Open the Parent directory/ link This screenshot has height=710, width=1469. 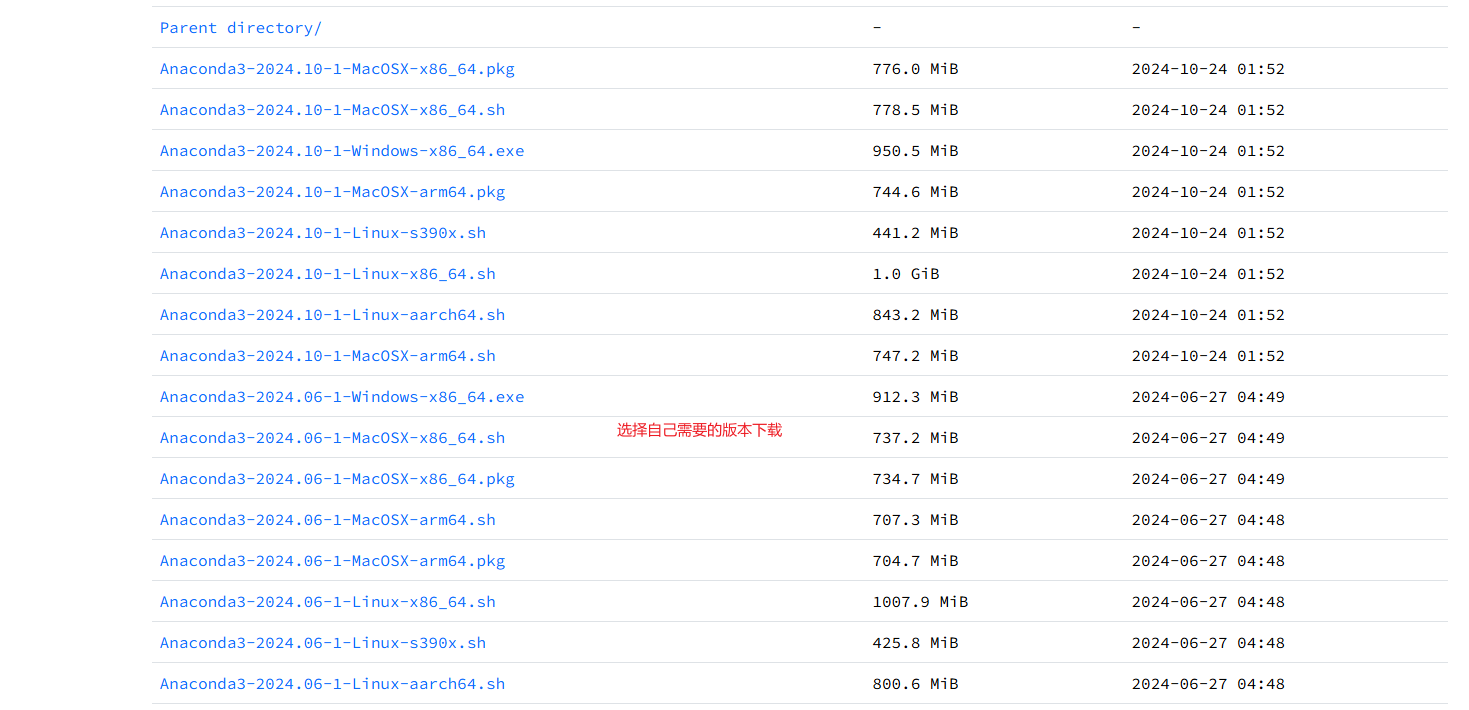[x=241, y=28]
